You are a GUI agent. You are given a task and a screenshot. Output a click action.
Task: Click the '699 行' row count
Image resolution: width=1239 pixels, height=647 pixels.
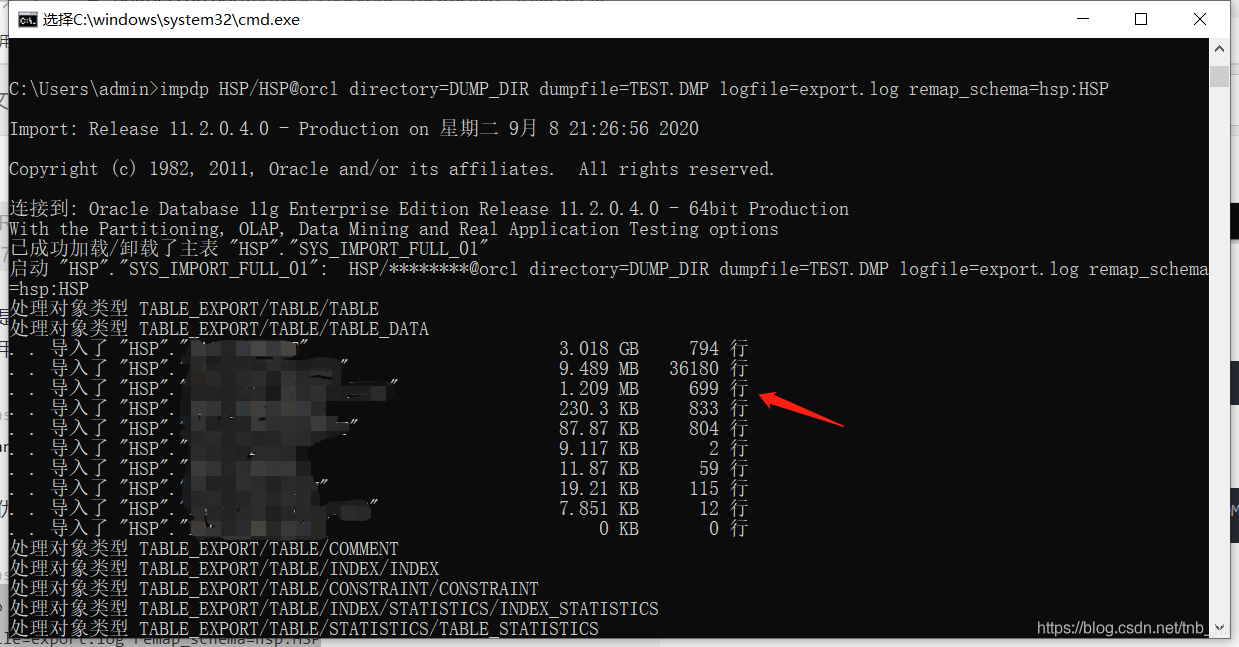pyautogui.click(x=718, y=389)
